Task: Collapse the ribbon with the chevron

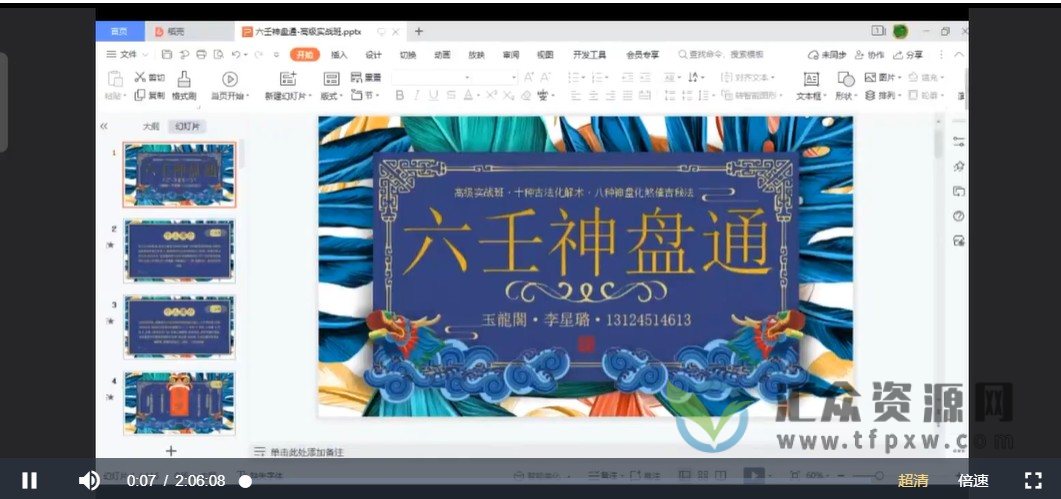Action: click(x=959, y=55)
